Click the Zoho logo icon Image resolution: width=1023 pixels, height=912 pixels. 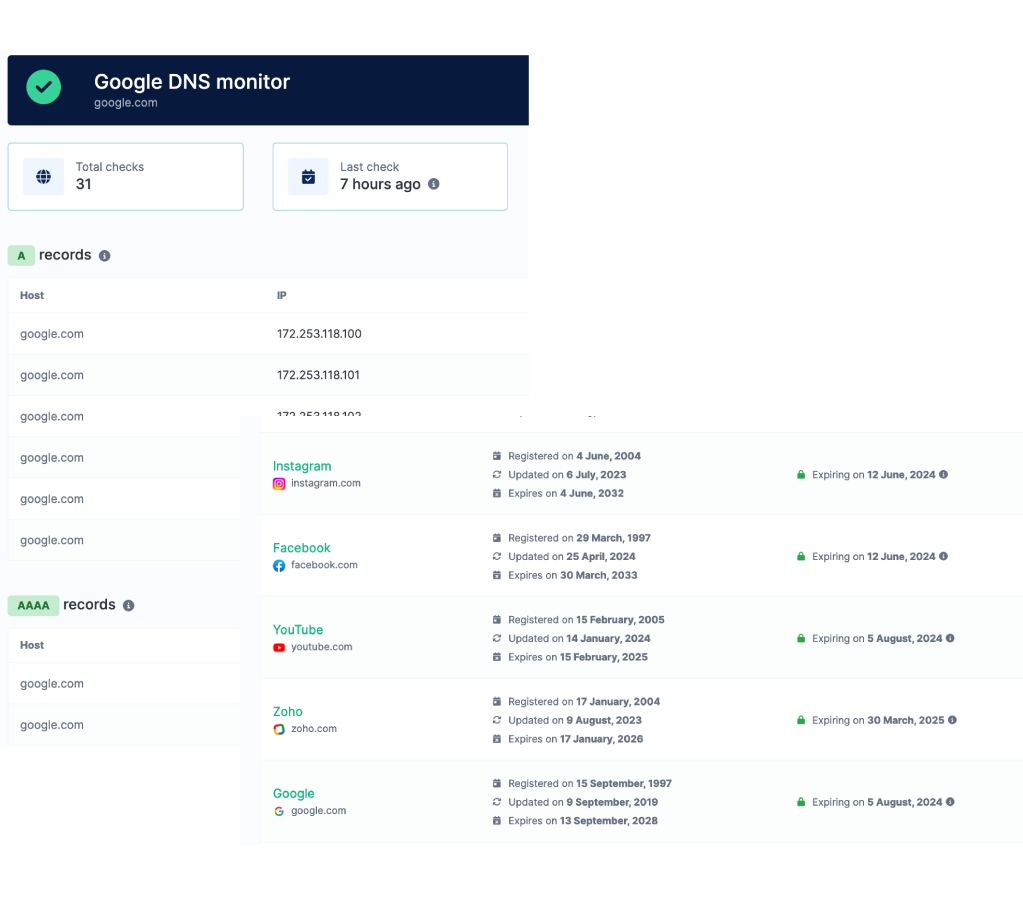click(279, 730)
